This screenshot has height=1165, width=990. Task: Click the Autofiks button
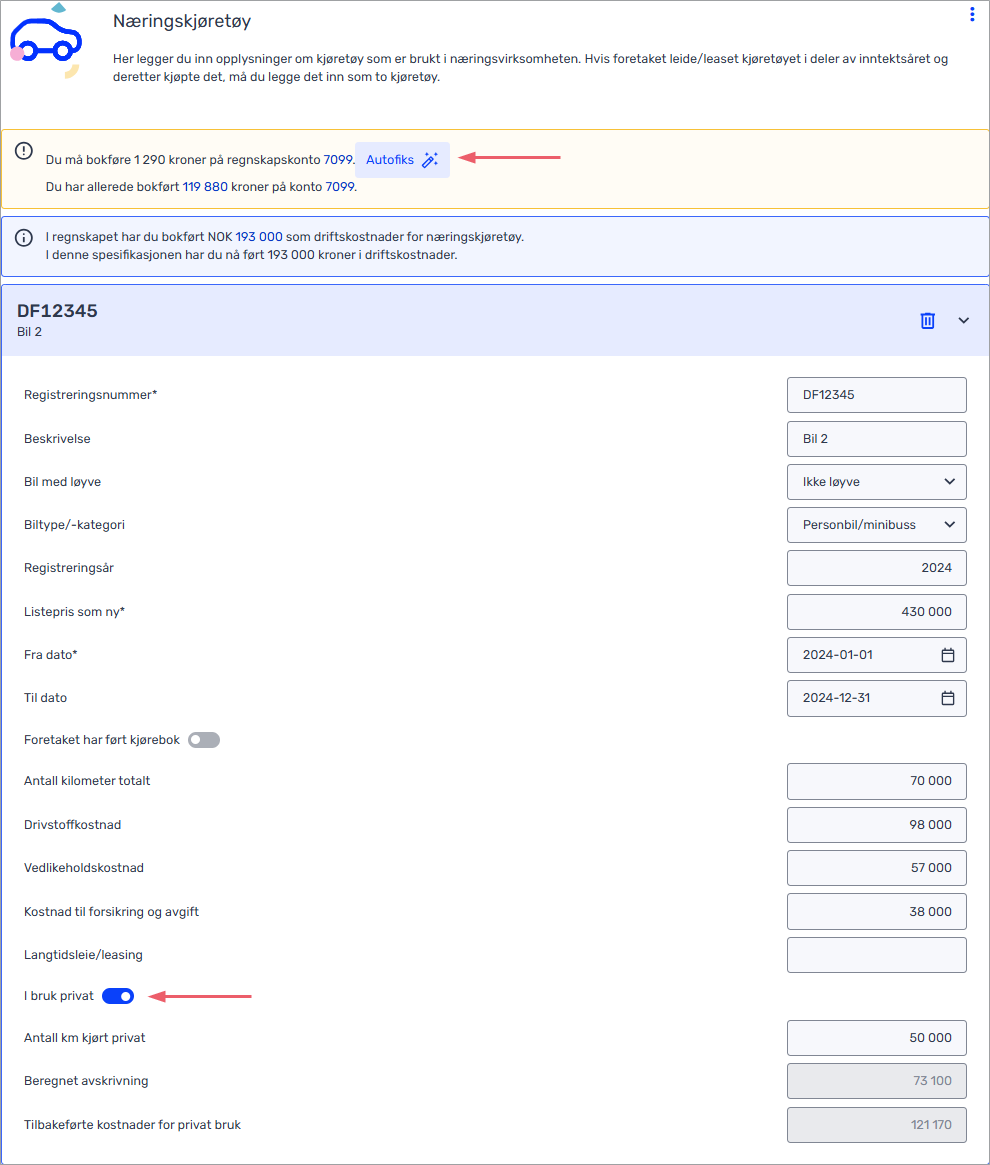coord(402,160)
